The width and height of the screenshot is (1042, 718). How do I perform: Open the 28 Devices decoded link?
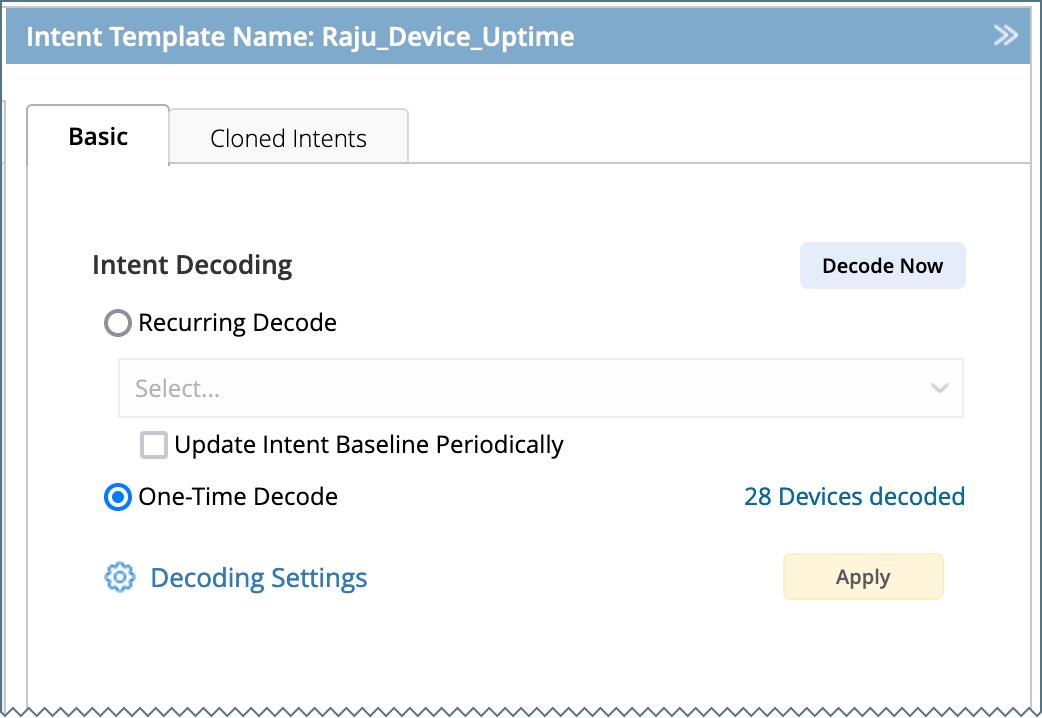(x=854, y=497)
